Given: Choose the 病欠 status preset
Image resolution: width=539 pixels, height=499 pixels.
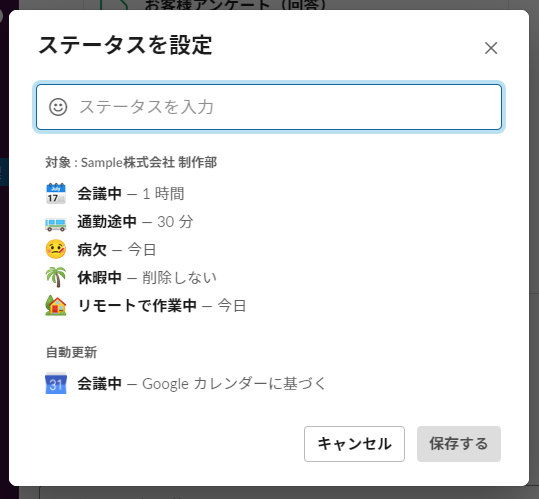Looking at the screenshot, I should click(x=101, y=250).
